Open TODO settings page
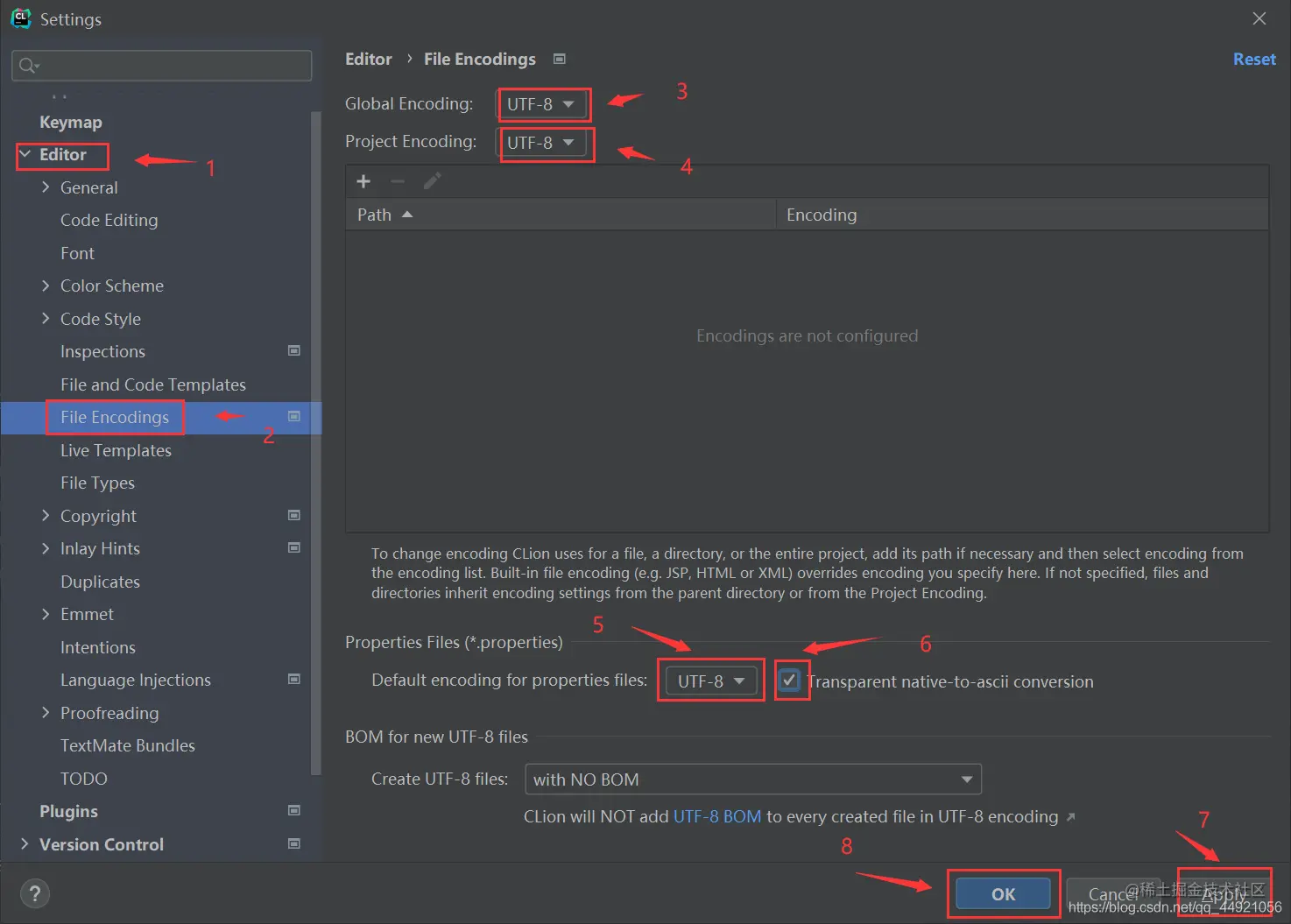Viewport: 1291px width, 924px height. pyautogui.click(x=84, y=779)
